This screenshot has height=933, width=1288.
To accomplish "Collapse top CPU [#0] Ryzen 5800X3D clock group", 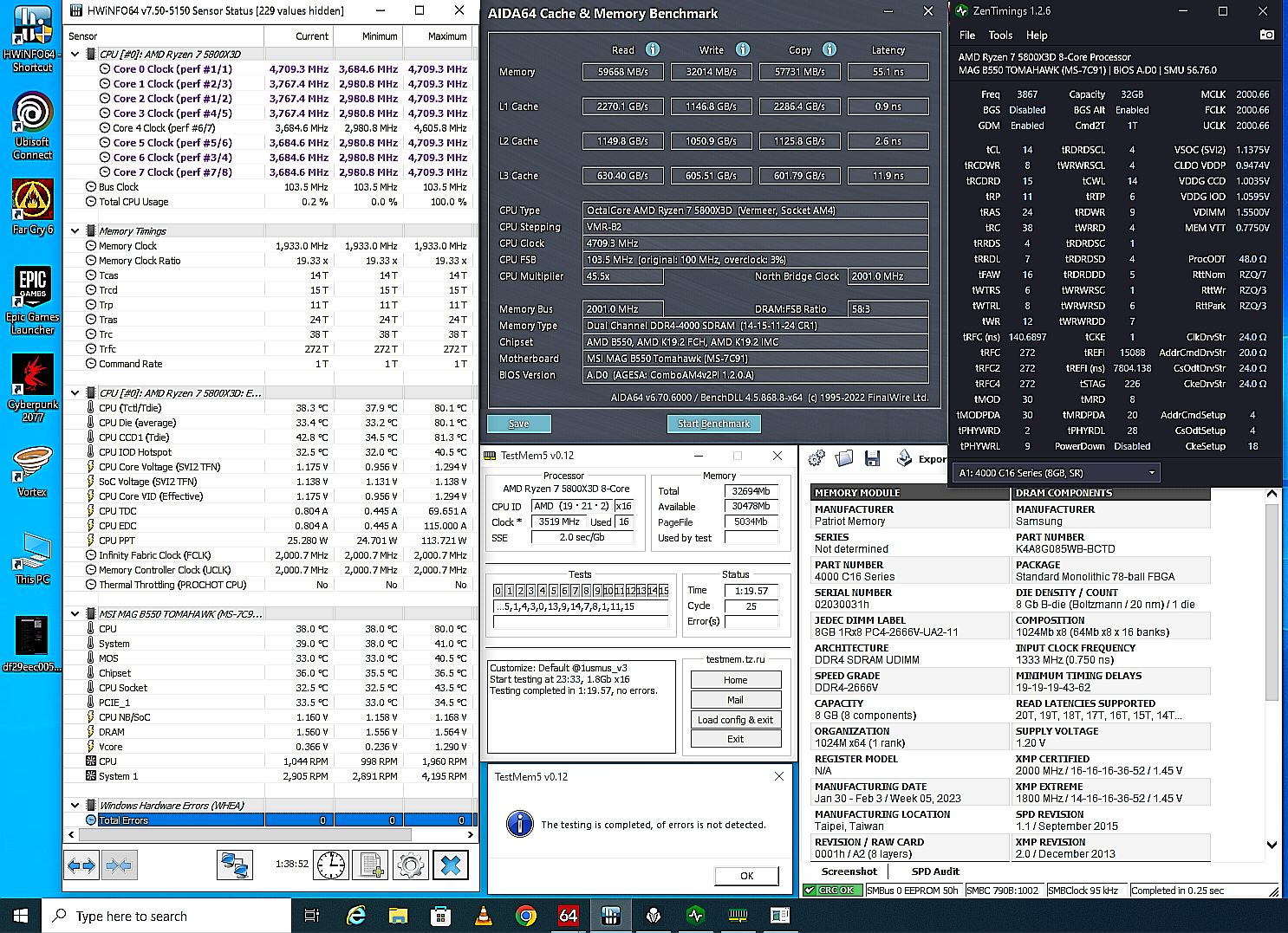I will (x=75, y=54).
